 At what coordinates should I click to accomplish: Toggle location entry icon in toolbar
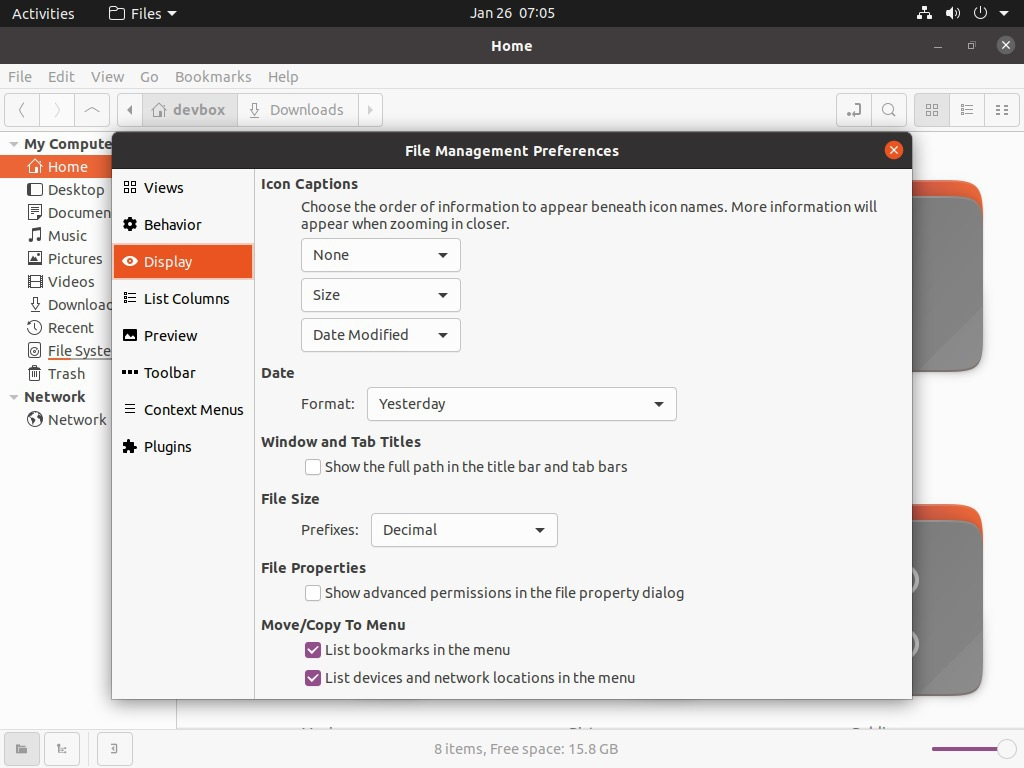pyautogui.click(x=853, y=110)
